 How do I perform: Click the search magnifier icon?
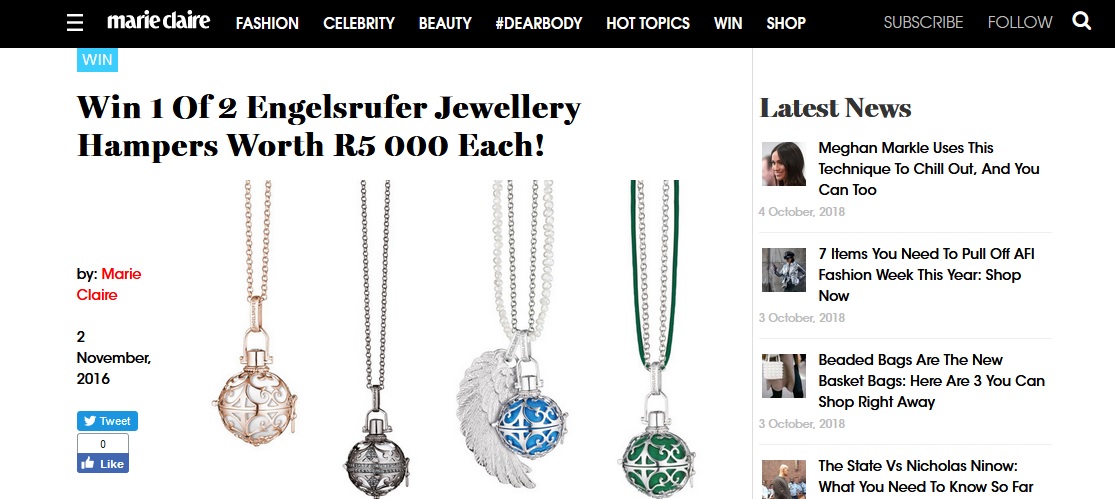(x=1082, y=21)
